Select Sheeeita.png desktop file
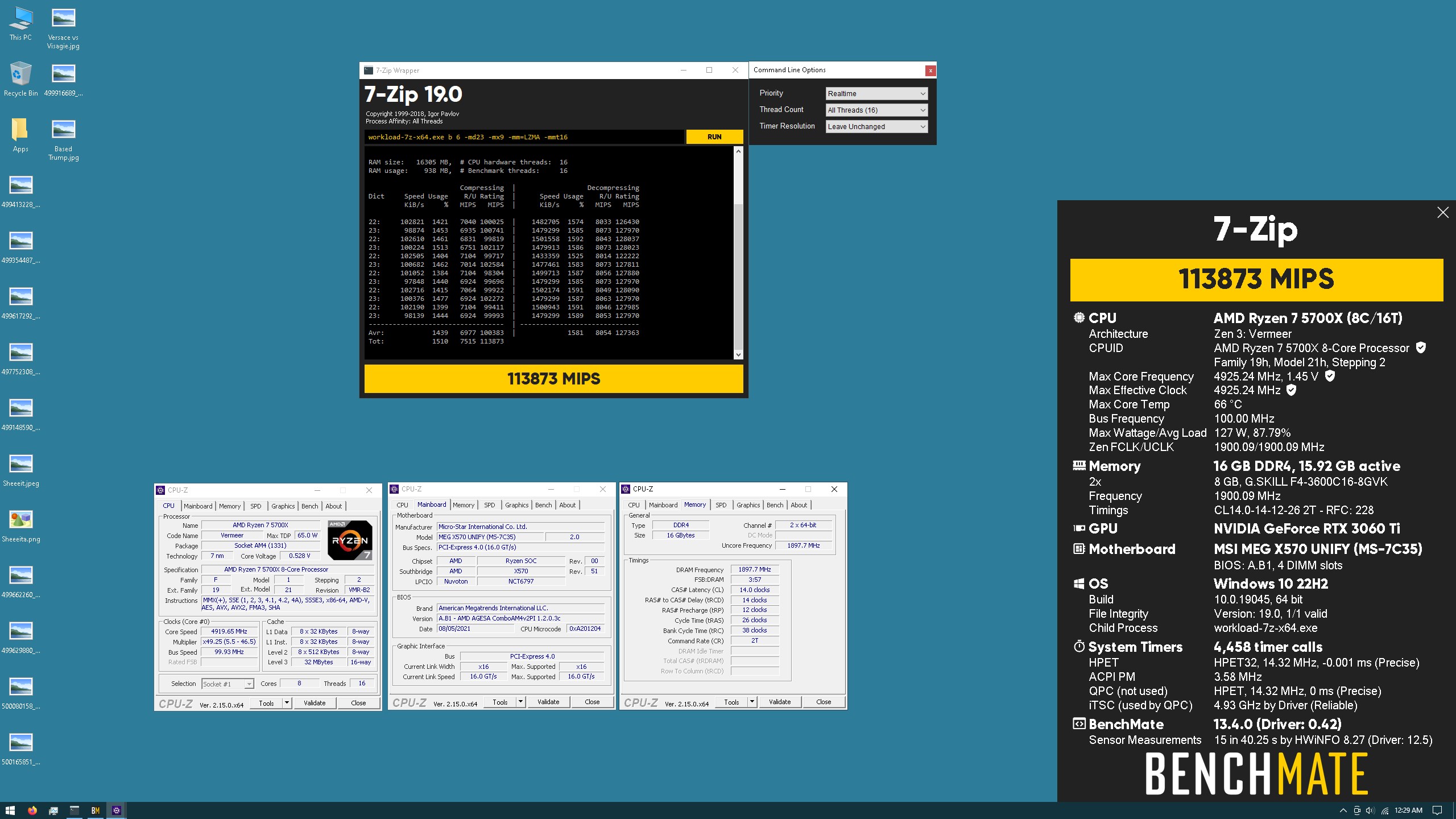 point(21,526)
